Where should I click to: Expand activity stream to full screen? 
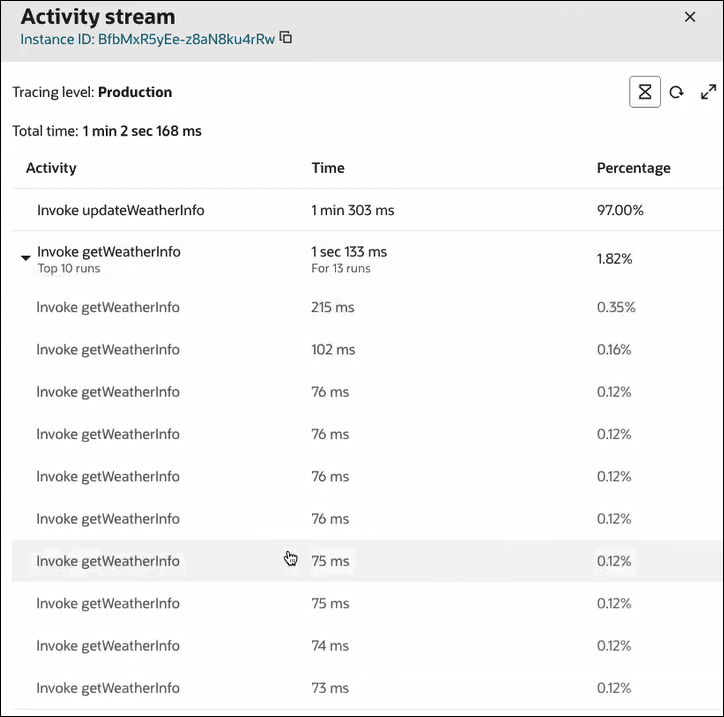(x=708, y=92)
